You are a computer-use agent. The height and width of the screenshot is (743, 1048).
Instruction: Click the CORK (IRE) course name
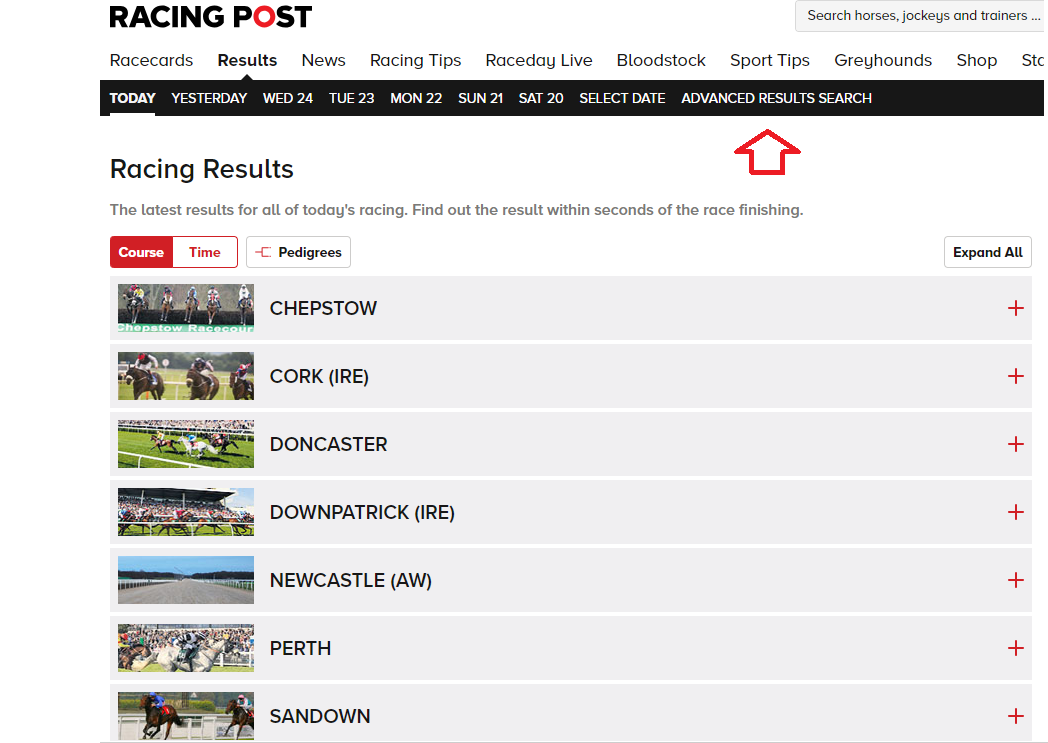click(x=319, y=376)
